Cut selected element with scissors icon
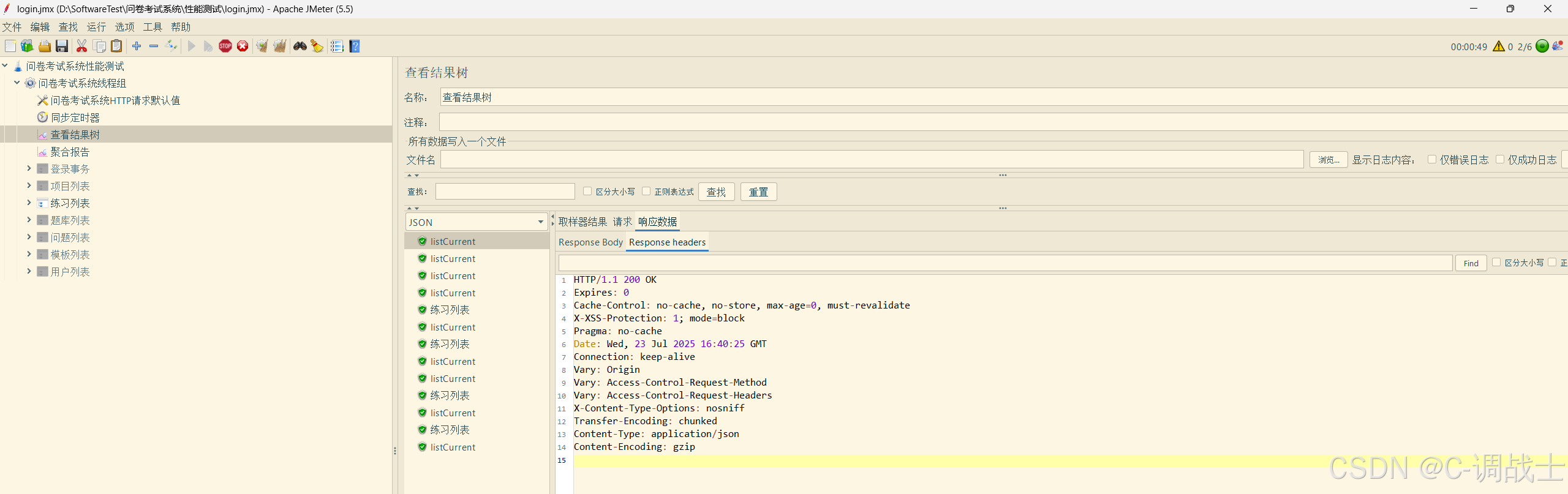 (x=81, y=46)
